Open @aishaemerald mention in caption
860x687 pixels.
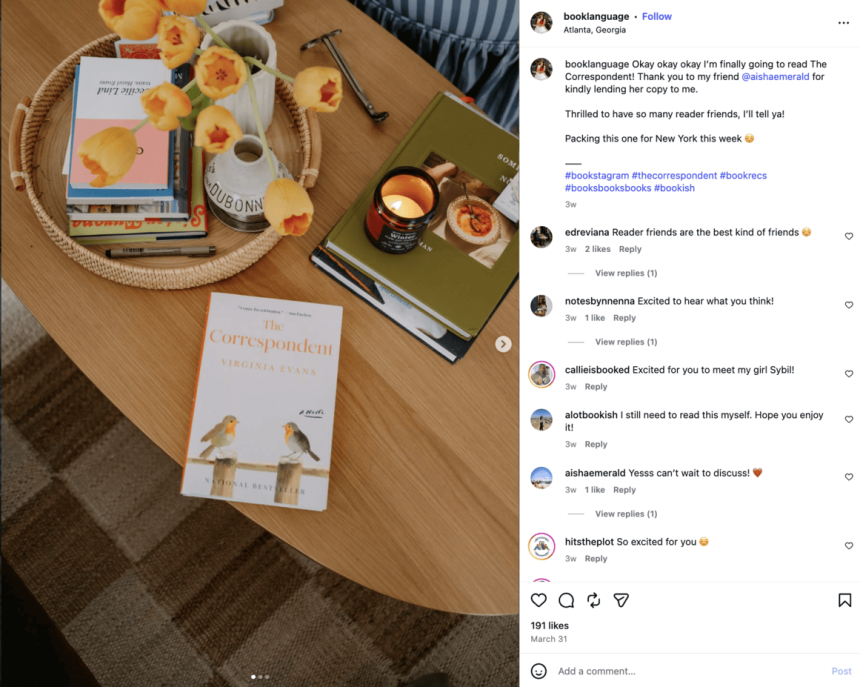775,77
